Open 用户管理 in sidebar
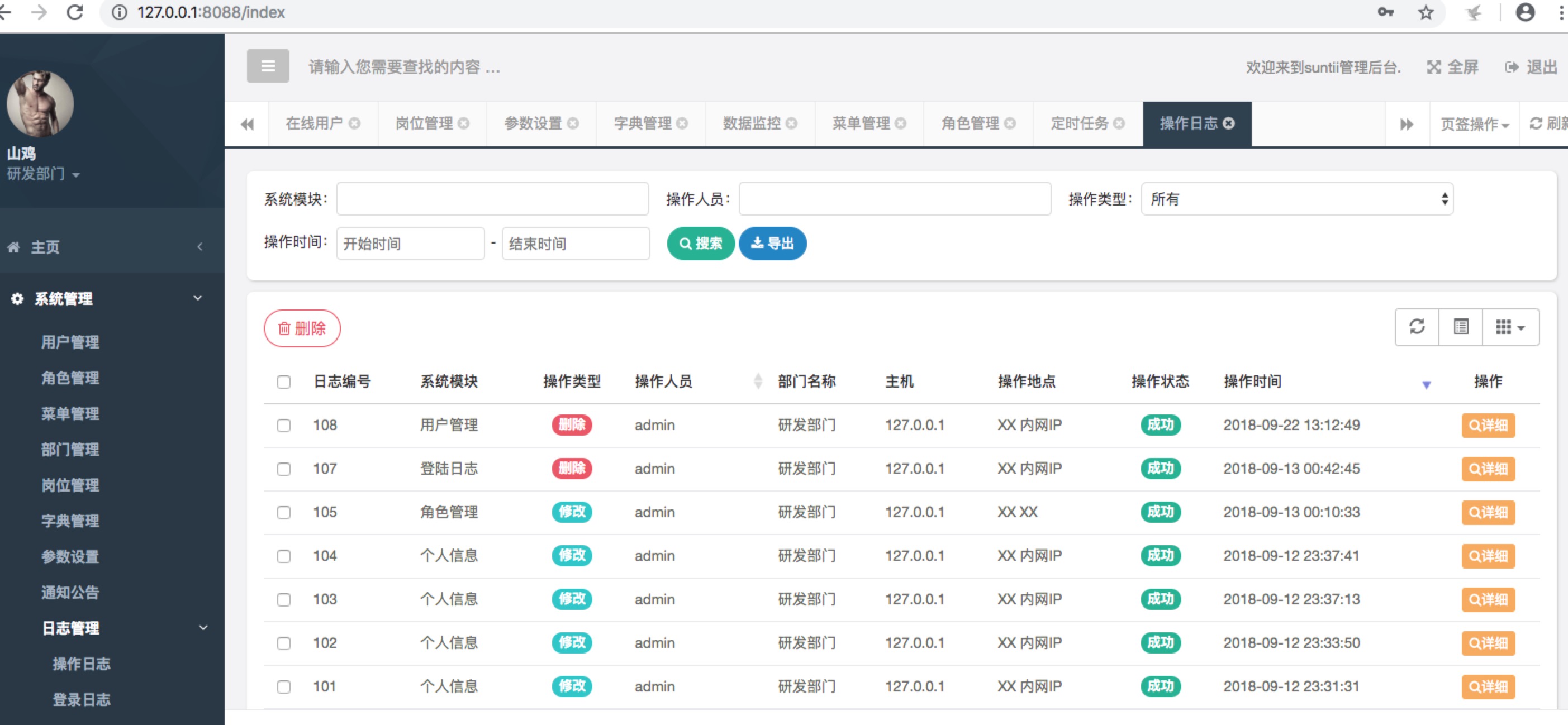 coord(70,342)
